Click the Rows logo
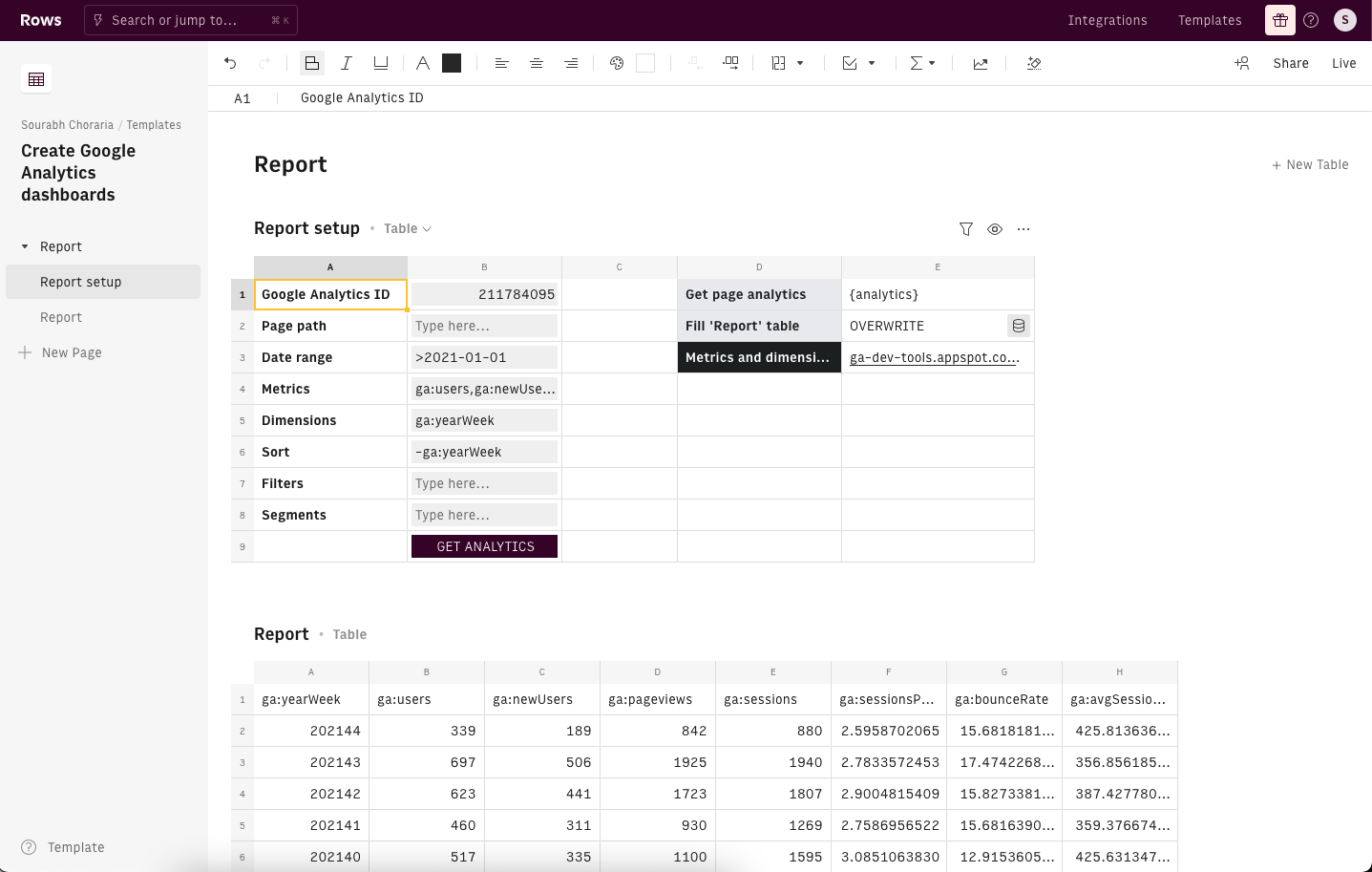This screenshot has width=1372, height=872. [41, 20]
